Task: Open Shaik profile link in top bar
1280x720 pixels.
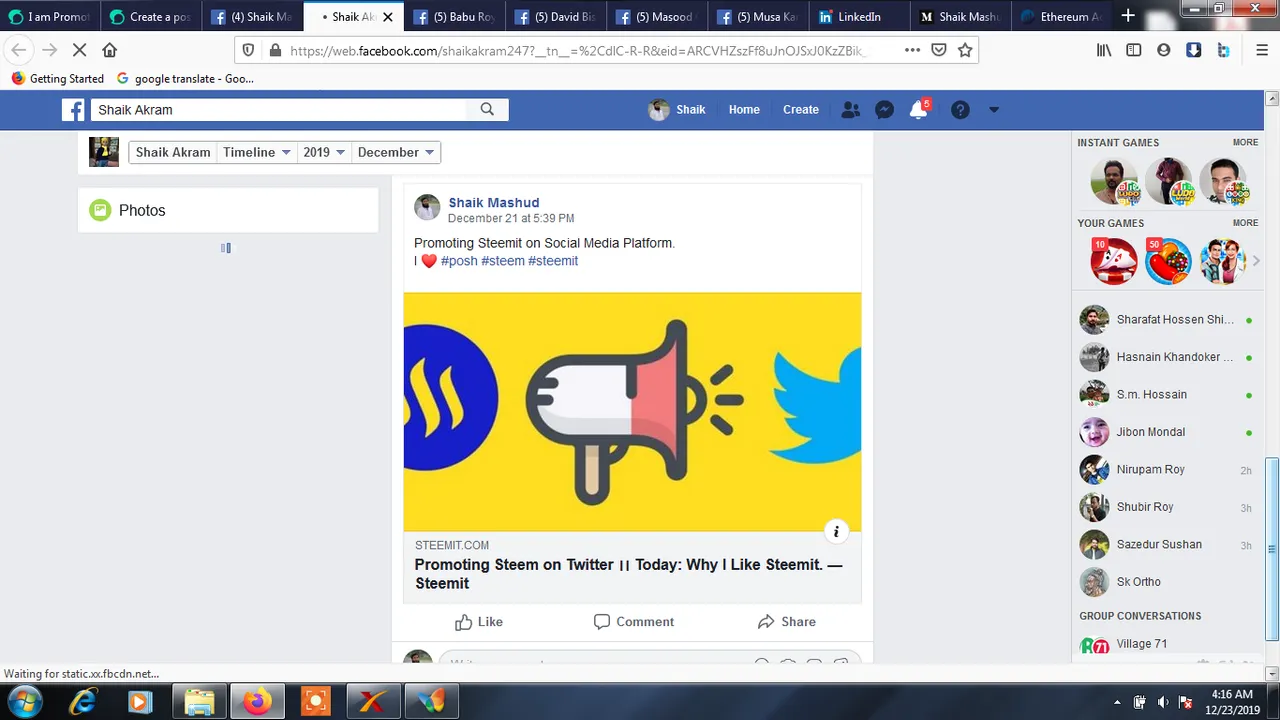Action: pyautogui.click(x=678, y=110)
